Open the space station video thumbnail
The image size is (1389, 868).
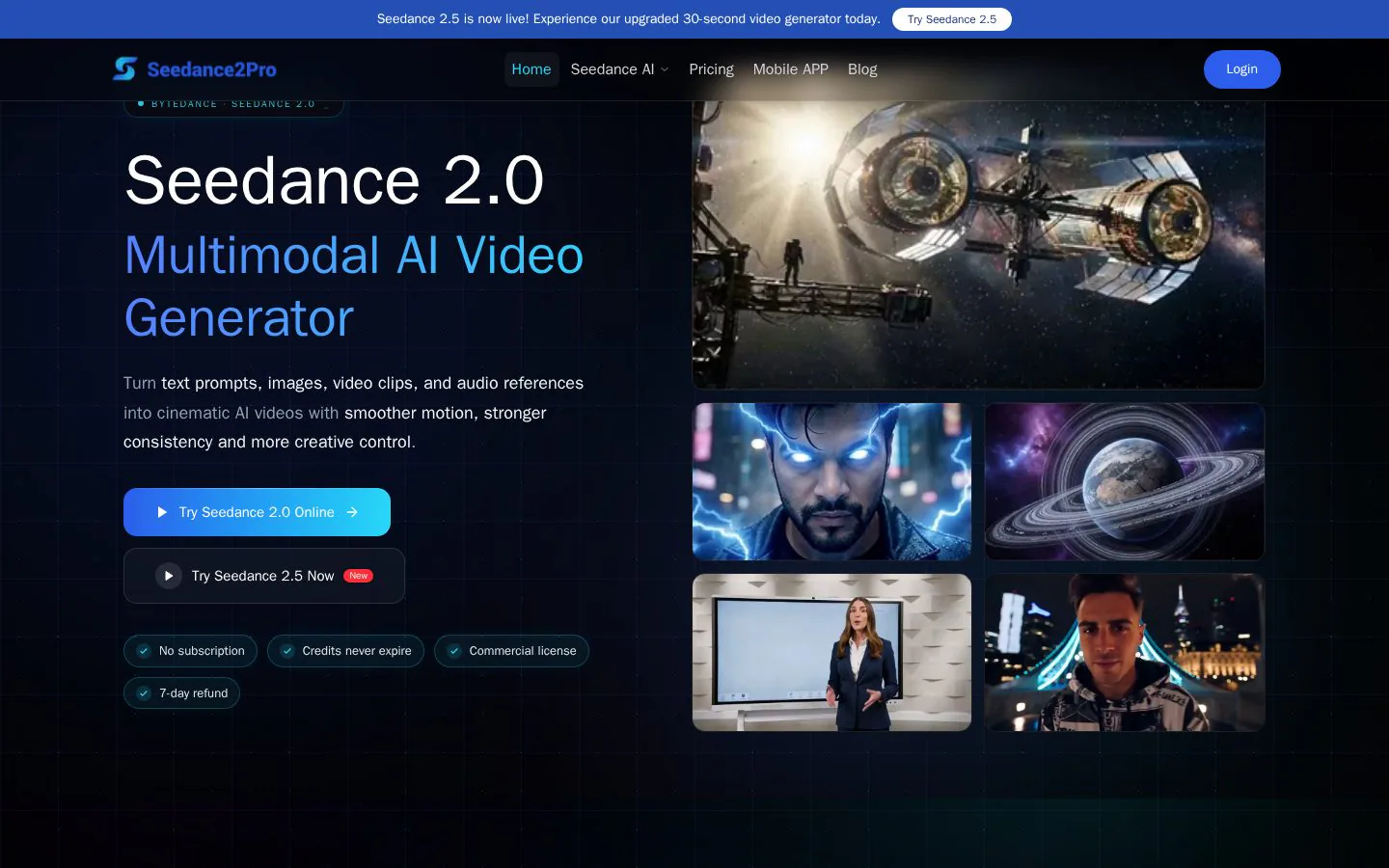pos(978,245)
